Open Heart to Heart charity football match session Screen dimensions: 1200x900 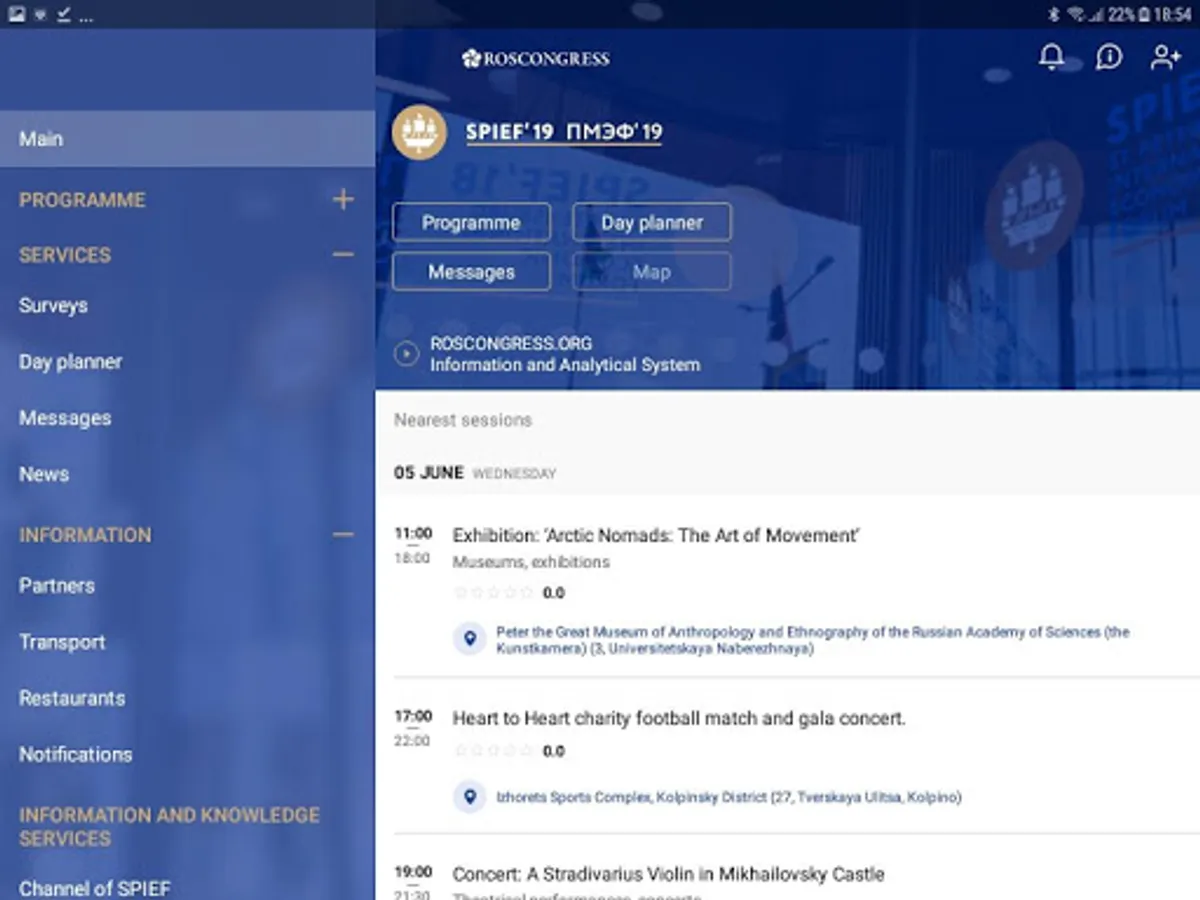coord(679,718)
